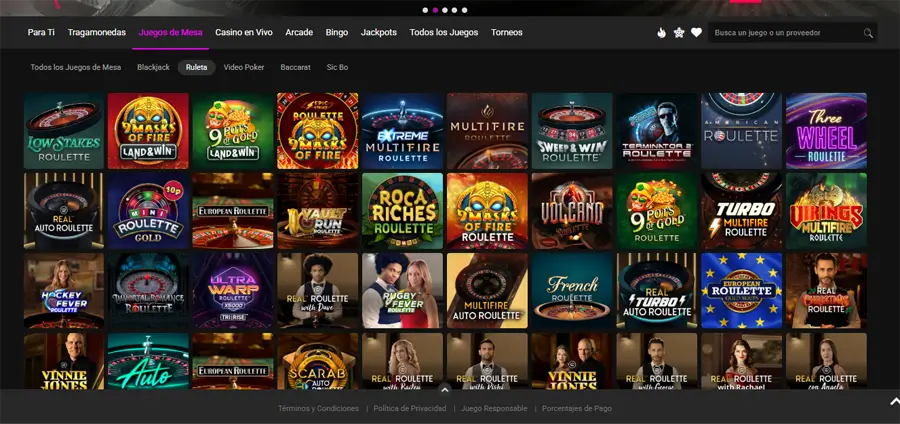Image resolution: width=900 pixels, height=424 pixels.
Task: Open Vikings Multifire Roulette
Action: (827, 211)
